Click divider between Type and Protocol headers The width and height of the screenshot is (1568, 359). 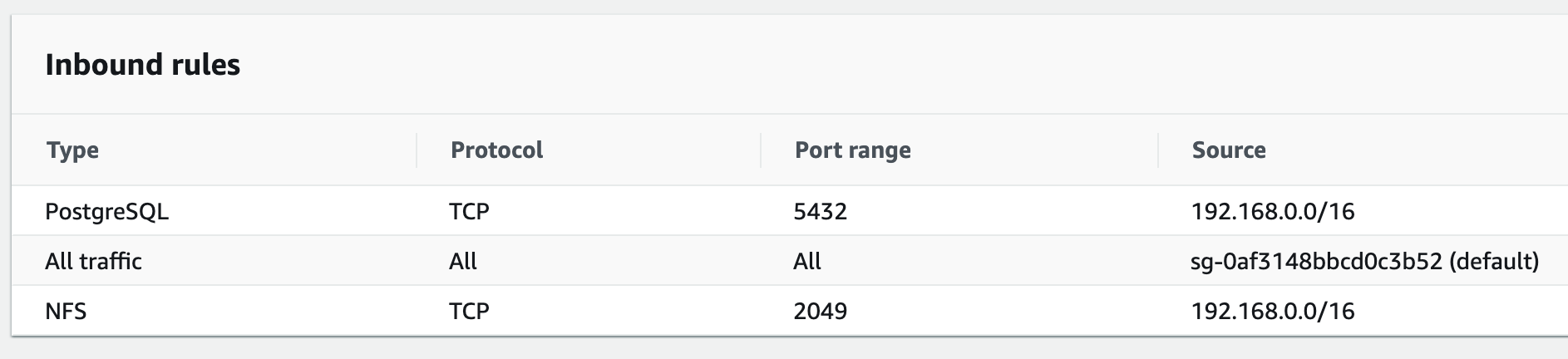point(417,150)
